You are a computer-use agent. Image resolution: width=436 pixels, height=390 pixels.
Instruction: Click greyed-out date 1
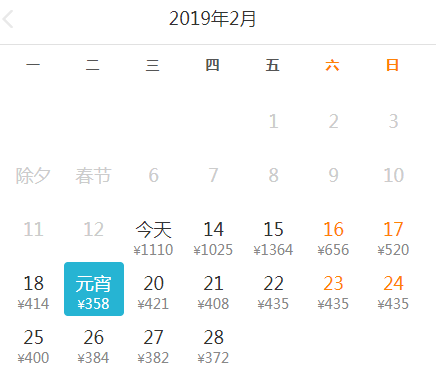tap(273, 121)
